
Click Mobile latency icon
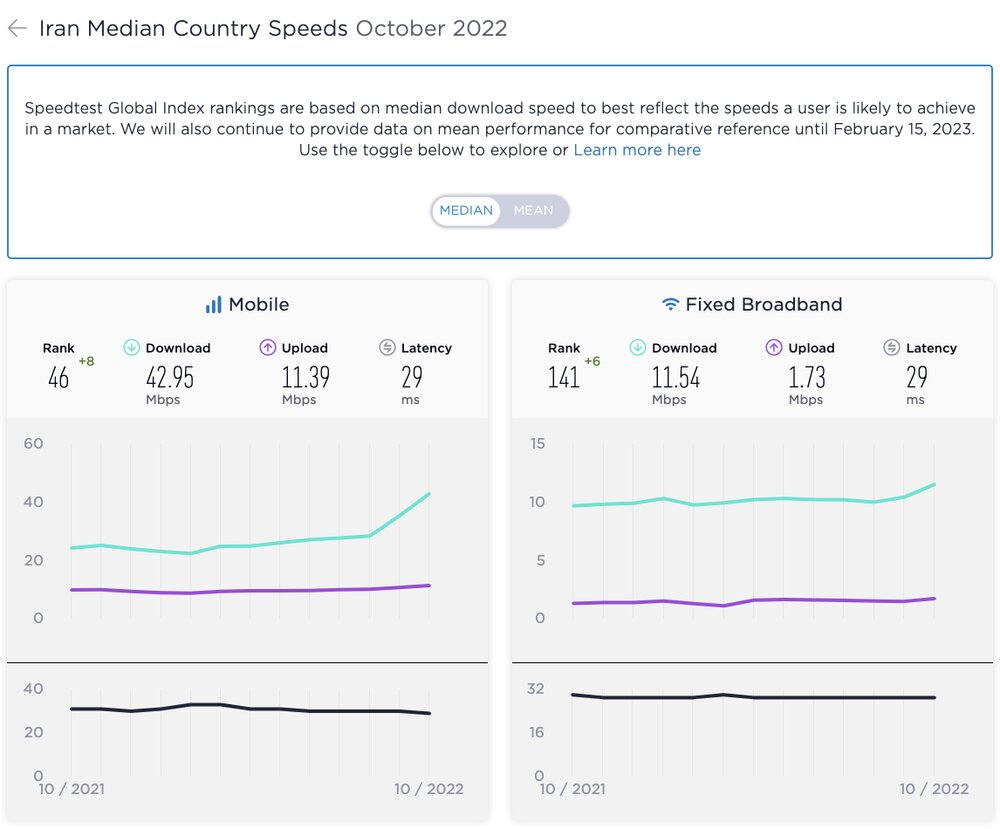(x=387, y=348)
